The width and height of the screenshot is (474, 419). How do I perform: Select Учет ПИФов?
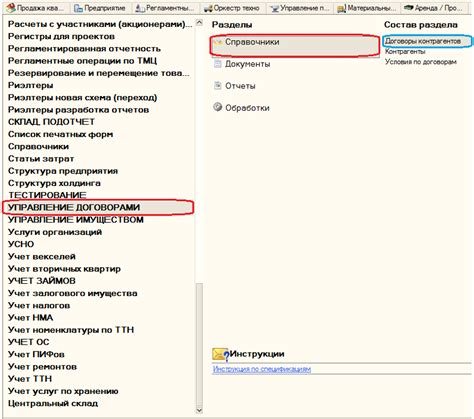click(x=36, y=354)
